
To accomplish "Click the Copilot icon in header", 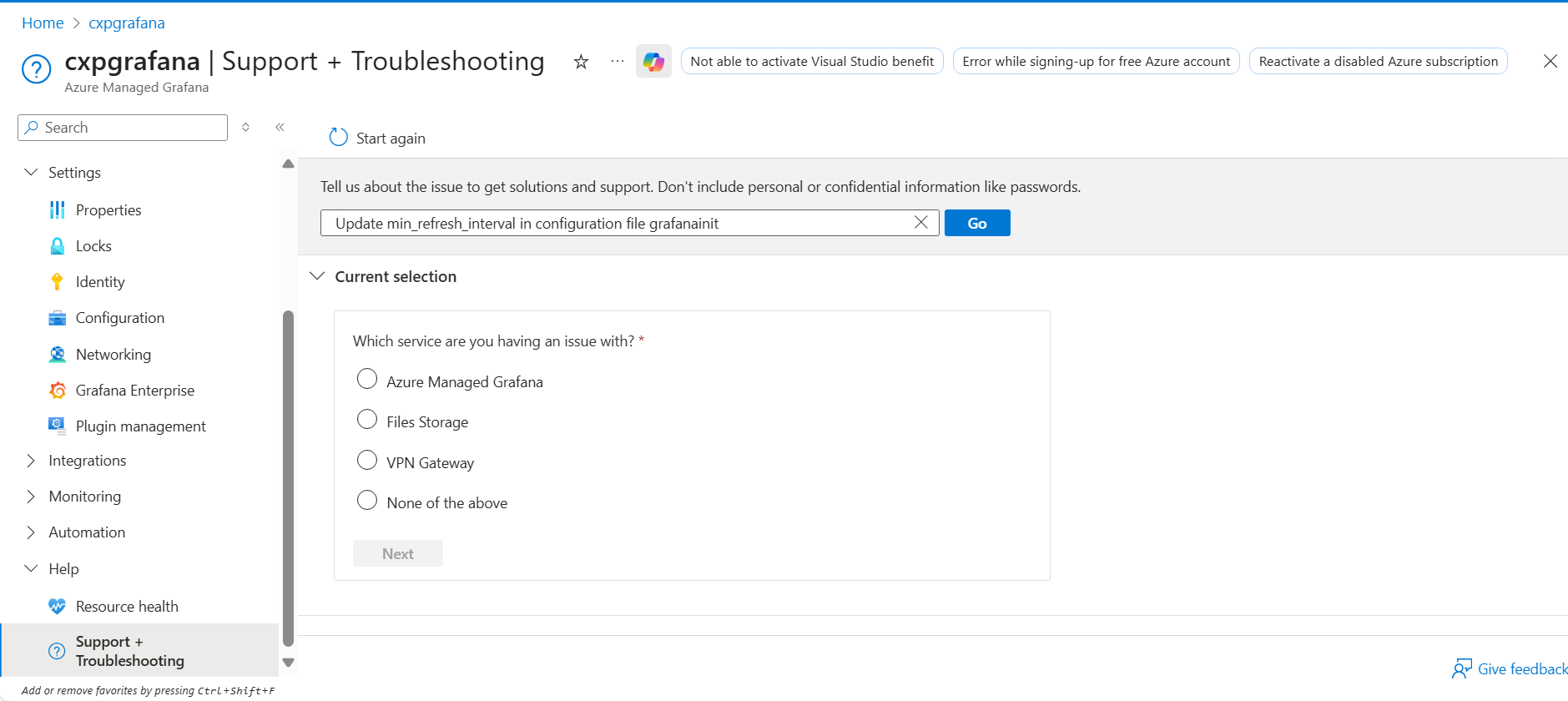I will click(653, 61).
